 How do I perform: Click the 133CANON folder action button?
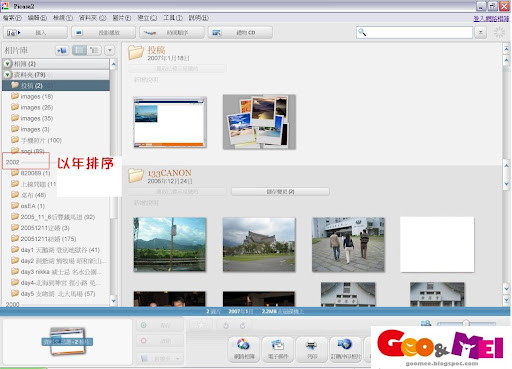click(x=280, y=192)
